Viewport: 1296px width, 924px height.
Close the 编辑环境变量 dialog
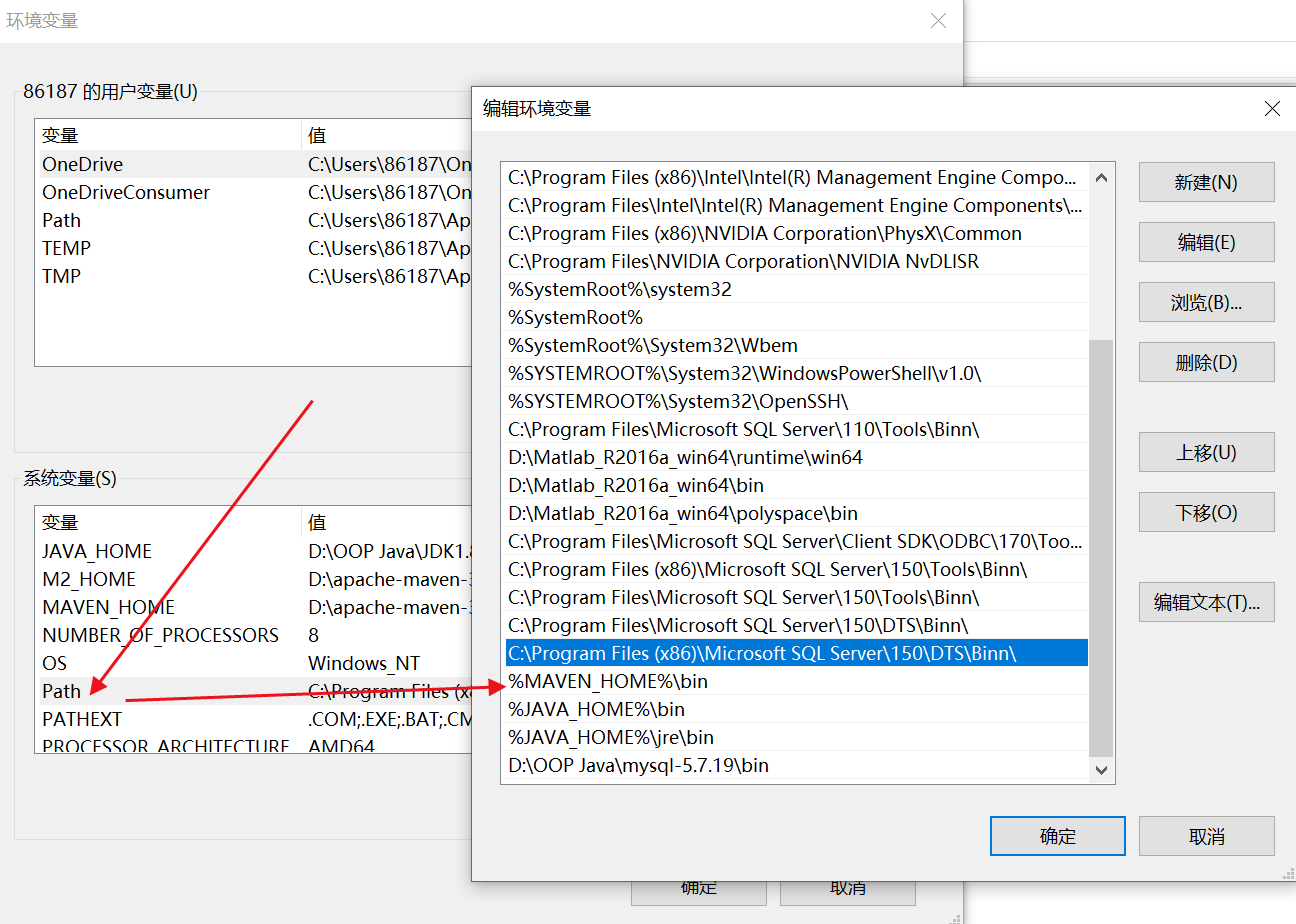pos(1272,108)
